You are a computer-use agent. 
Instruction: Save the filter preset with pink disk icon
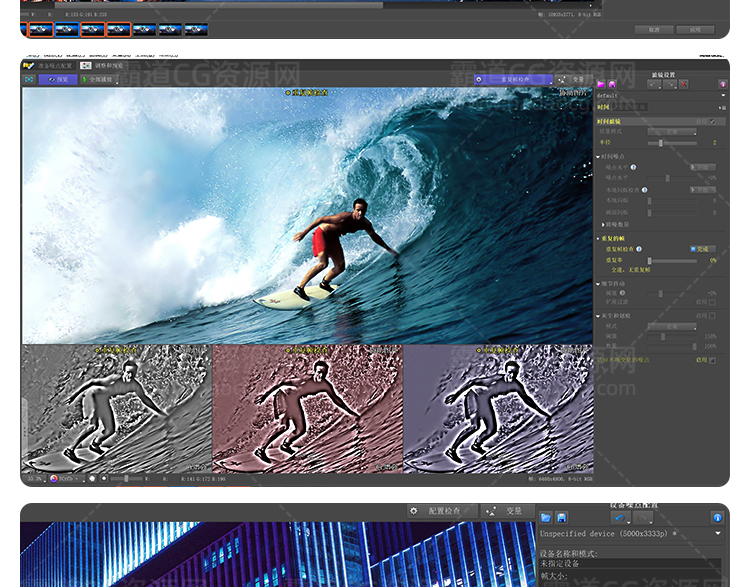click(x=612, y=85)
